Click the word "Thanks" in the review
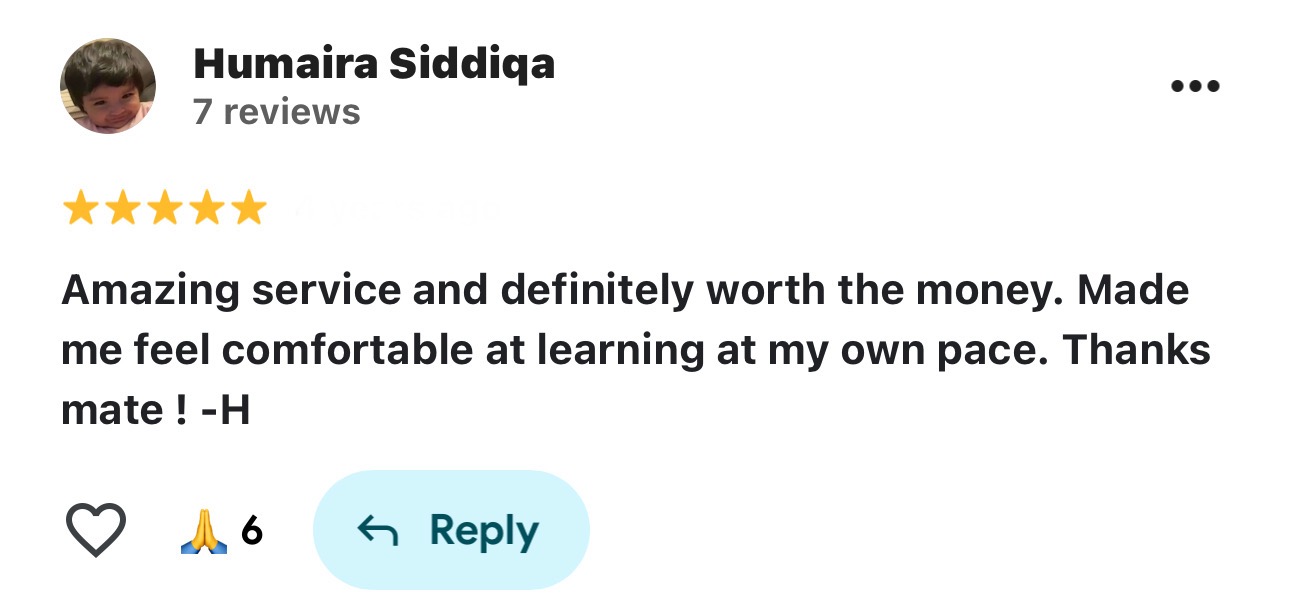 point(1136,350)
